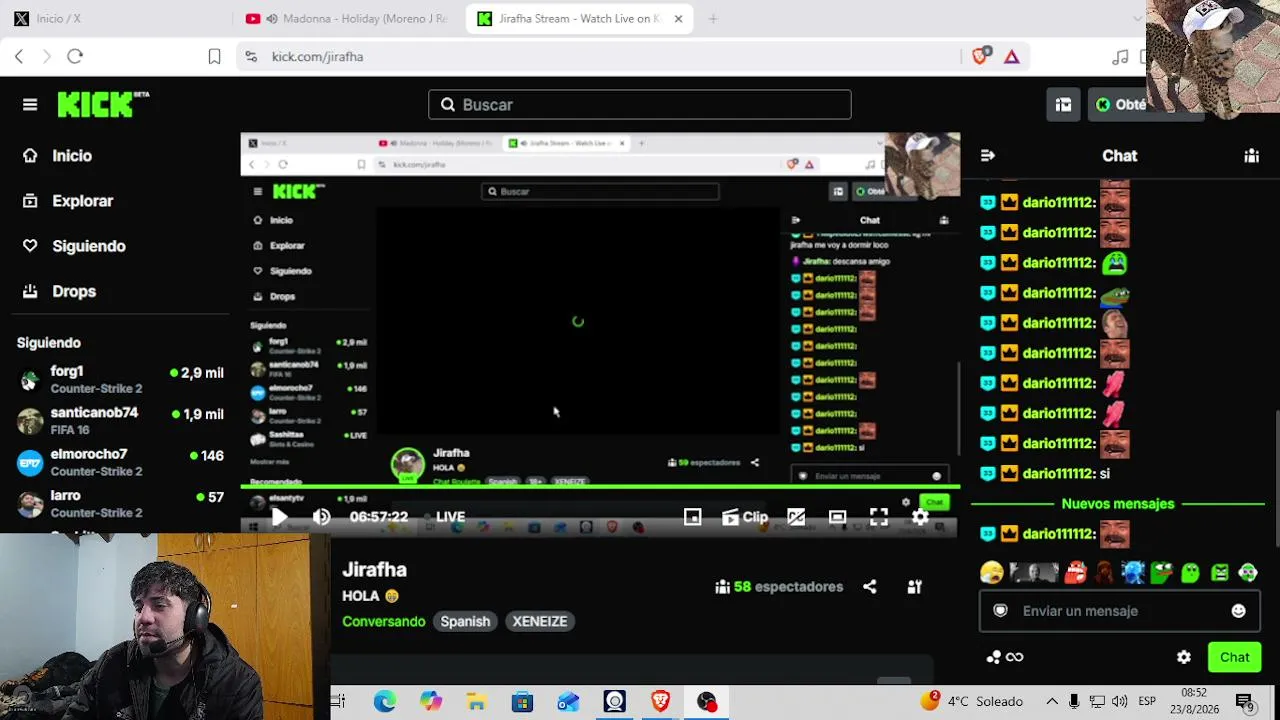Insert the angry green square emote
Image resolution: width=1280 pixels, height=720 pixels.
pos(1219,572)
